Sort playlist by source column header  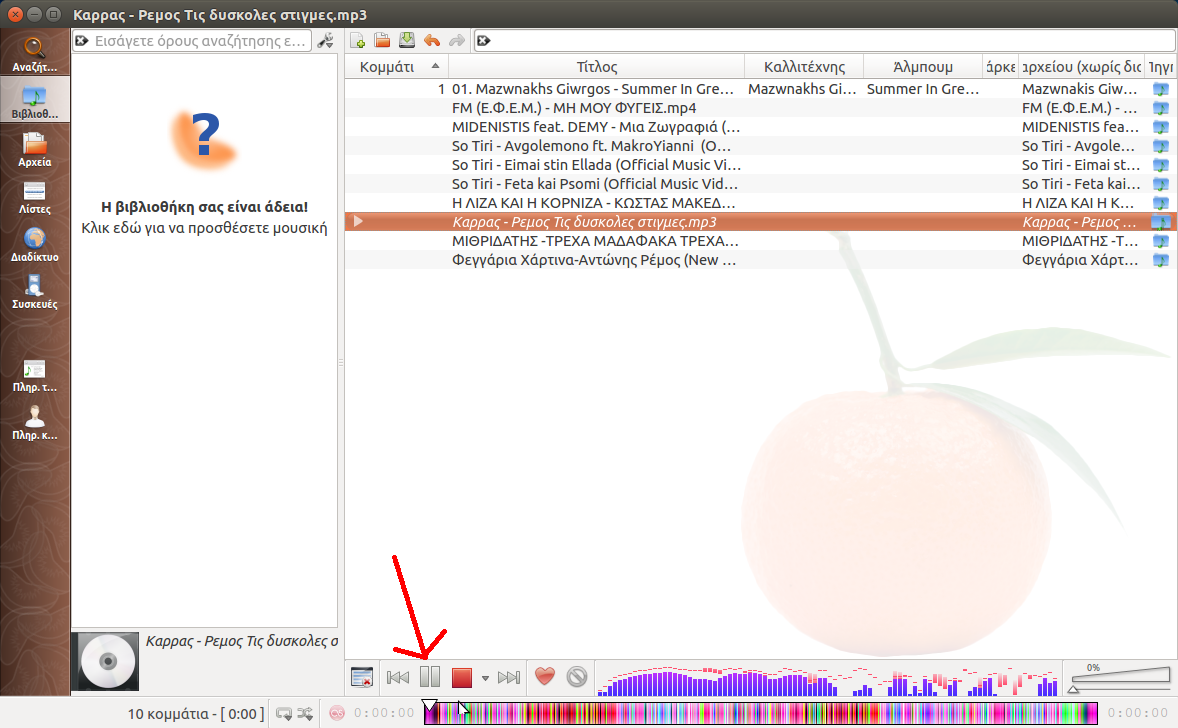pos(1161,67)
